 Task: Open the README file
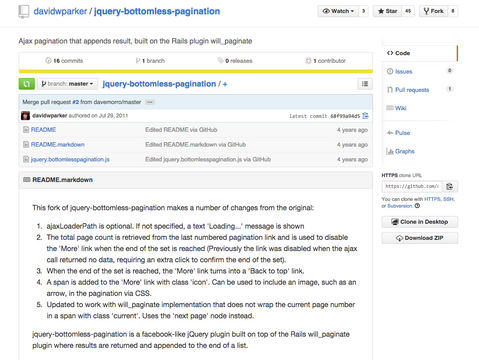(43, 130)
